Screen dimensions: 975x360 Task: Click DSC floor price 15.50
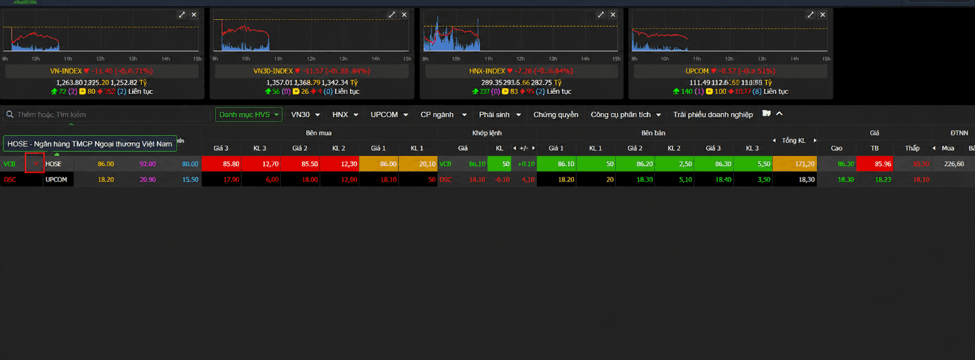pyautogui.click(x=190, y=179)
